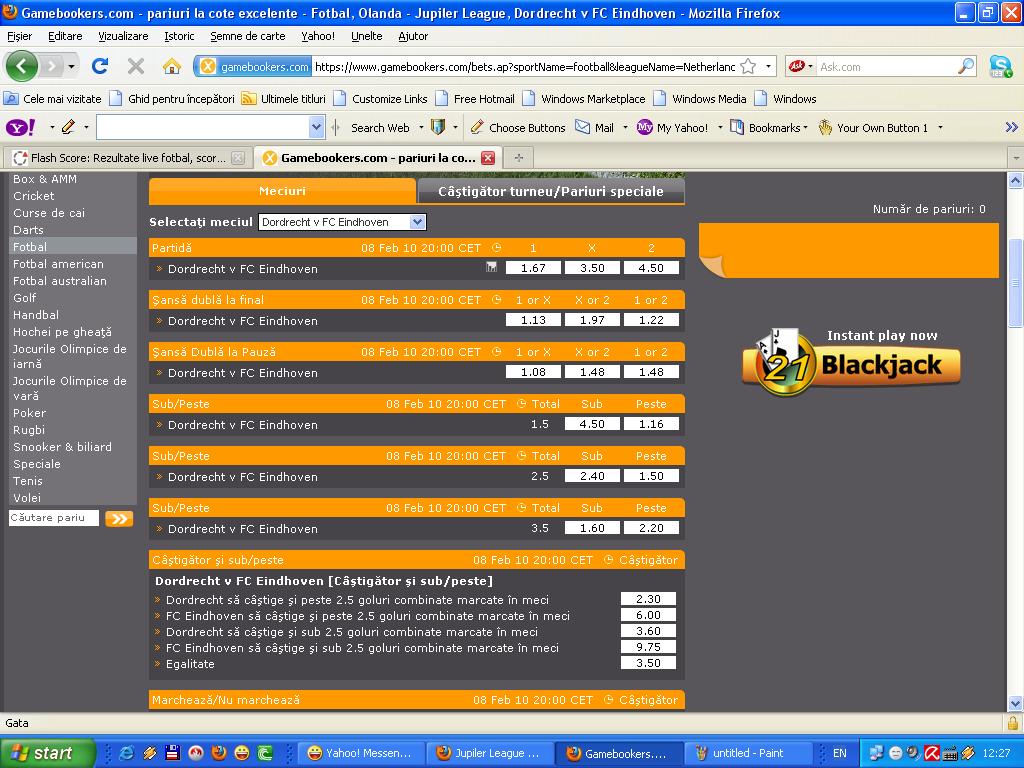Open Fotbal american in sports sidebar
This screenshot has width=1024, height=768.
(x=58, y=264)
